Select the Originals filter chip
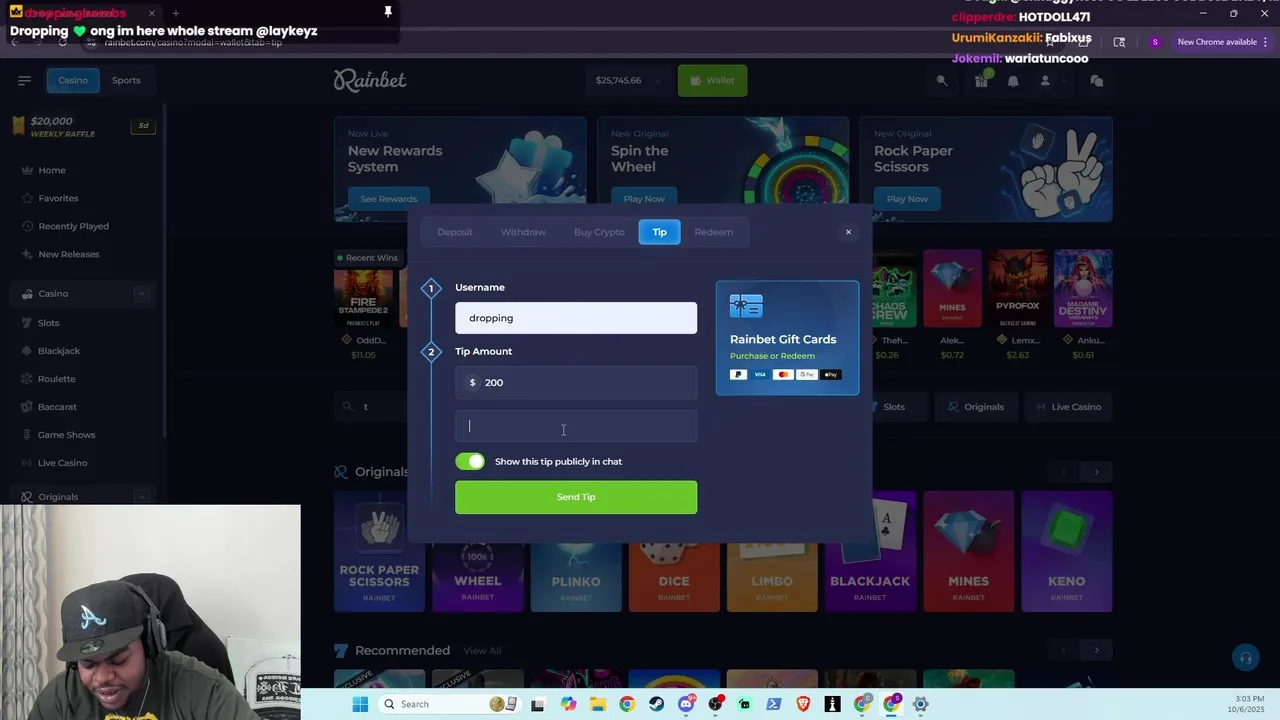The width and height of the screenshot is (1280, 720). click(975, 407)
